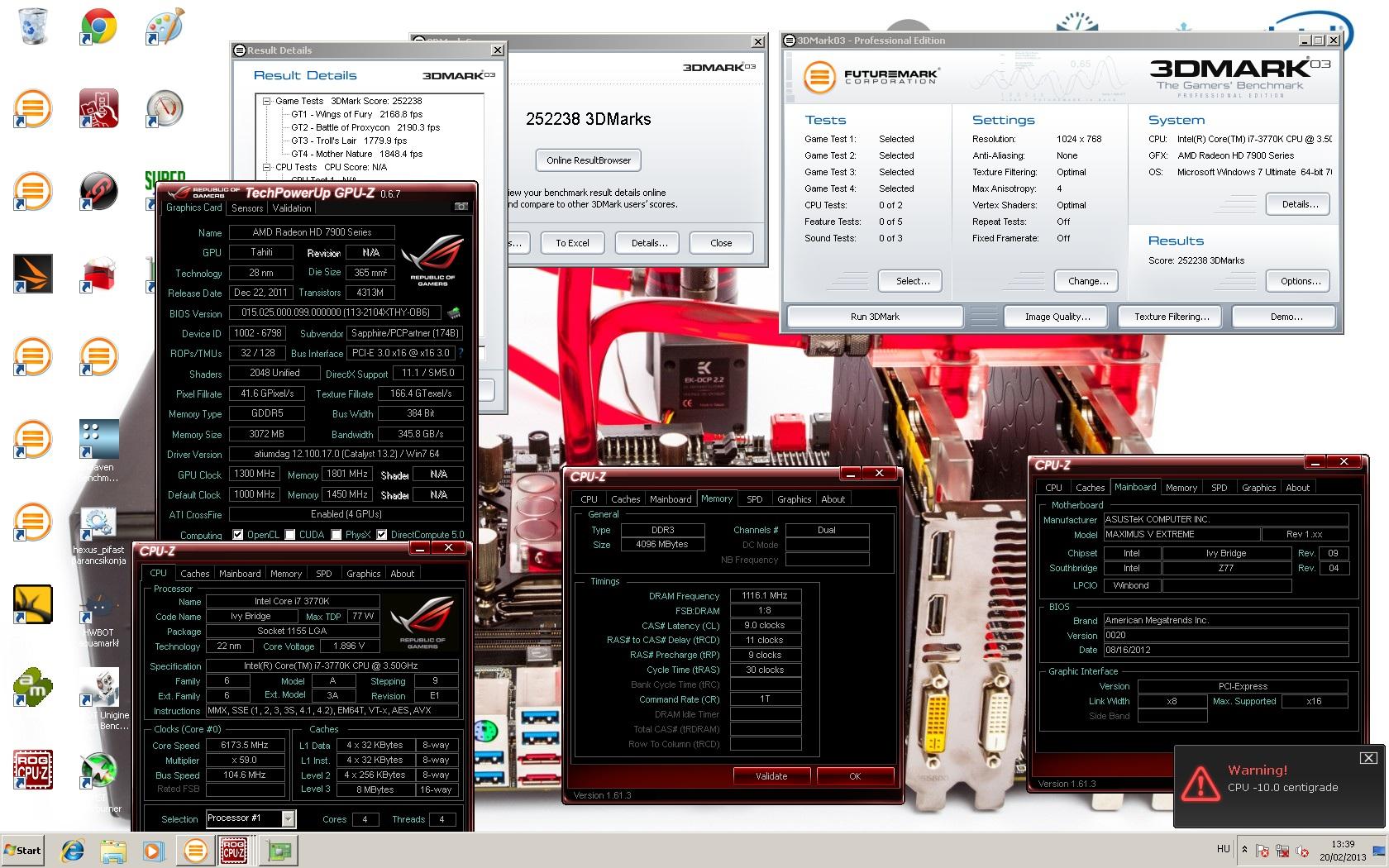Click the Start button

pos(22,850)
